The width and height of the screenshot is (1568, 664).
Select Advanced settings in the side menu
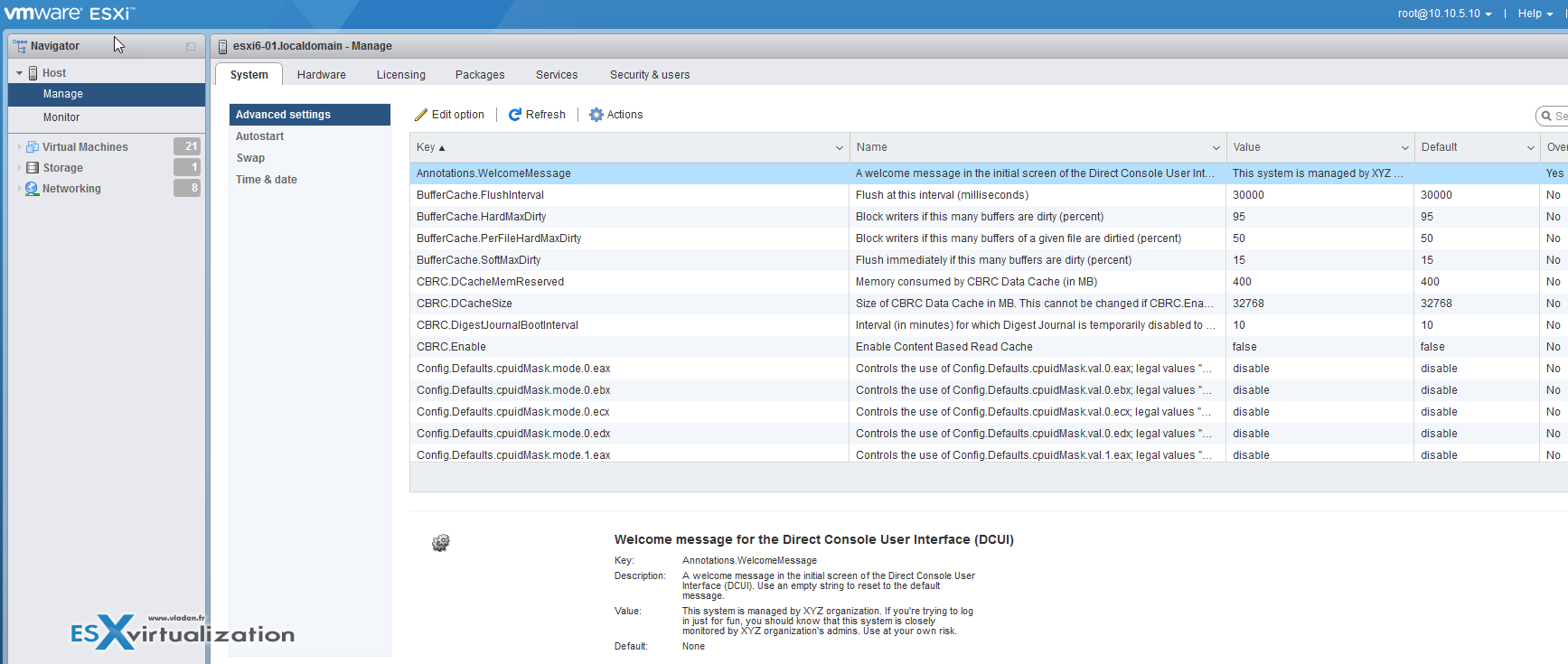[309, 115]
